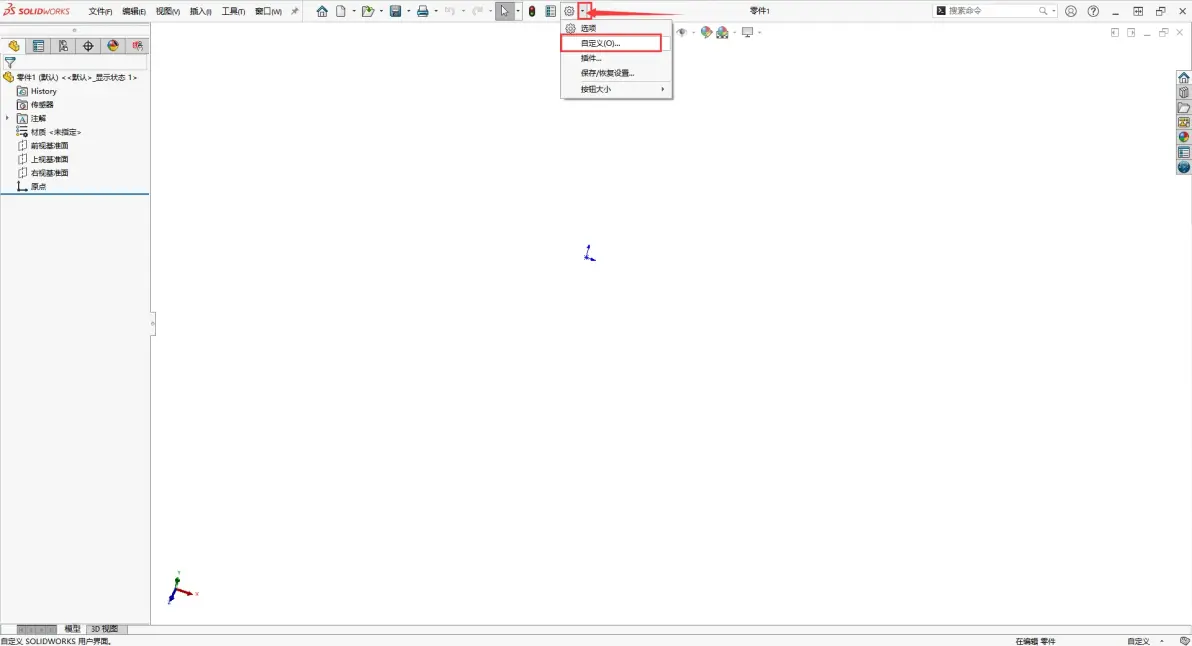Image resolution: width=1192 pixels, height=646 pixels.
Task: Open the DimXpertManager crosshair tab
Action: pos(88,46)
